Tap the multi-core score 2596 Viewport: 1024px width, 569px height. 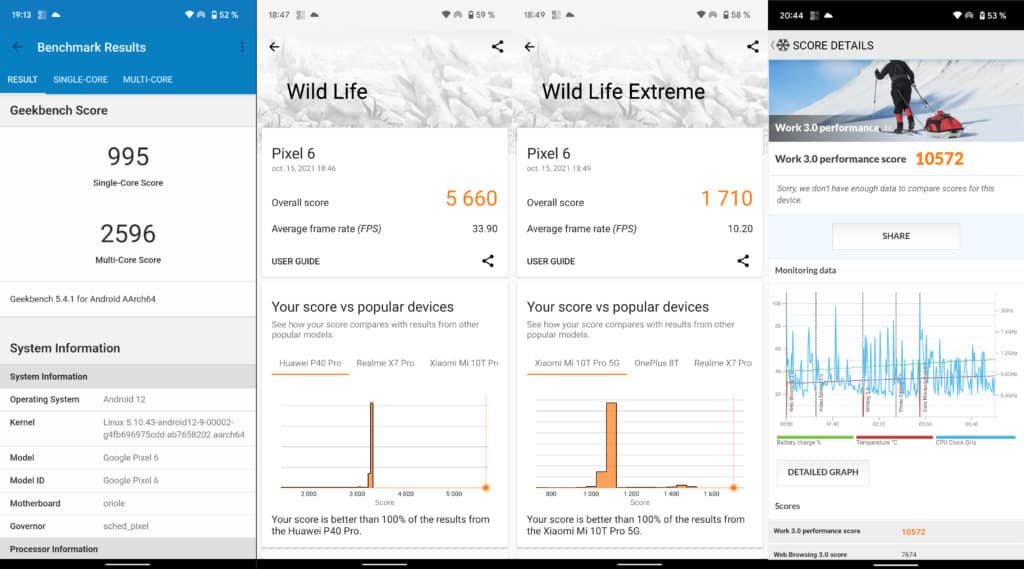(128, 234)
